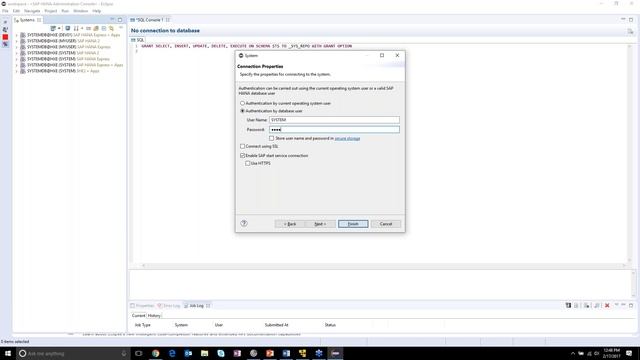Expand SYSTEMDB@HXE (DEVDS) SAP HANA Express + Apps

click(17, 35)
